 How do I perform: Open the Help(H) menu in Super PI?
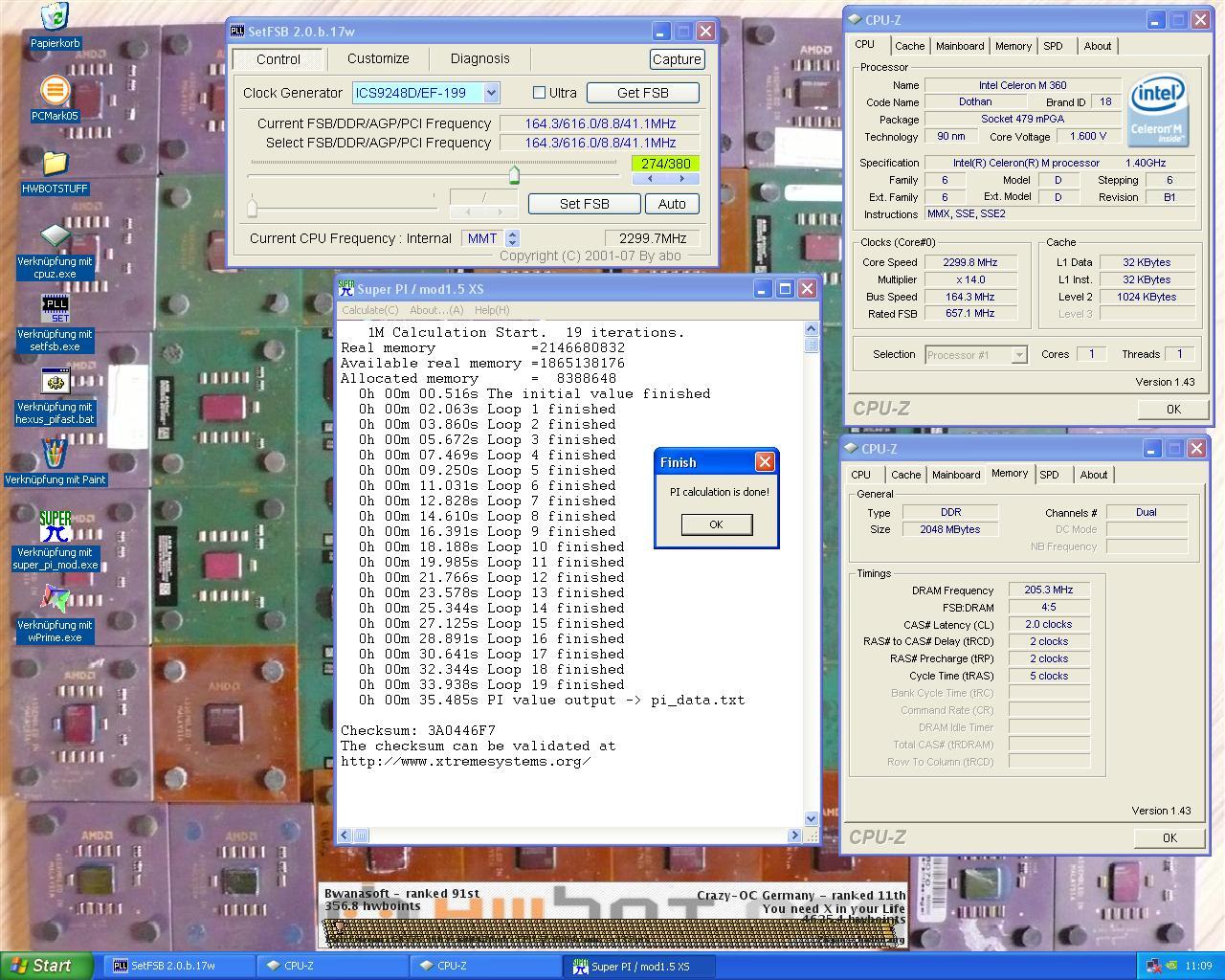[492, 310]
